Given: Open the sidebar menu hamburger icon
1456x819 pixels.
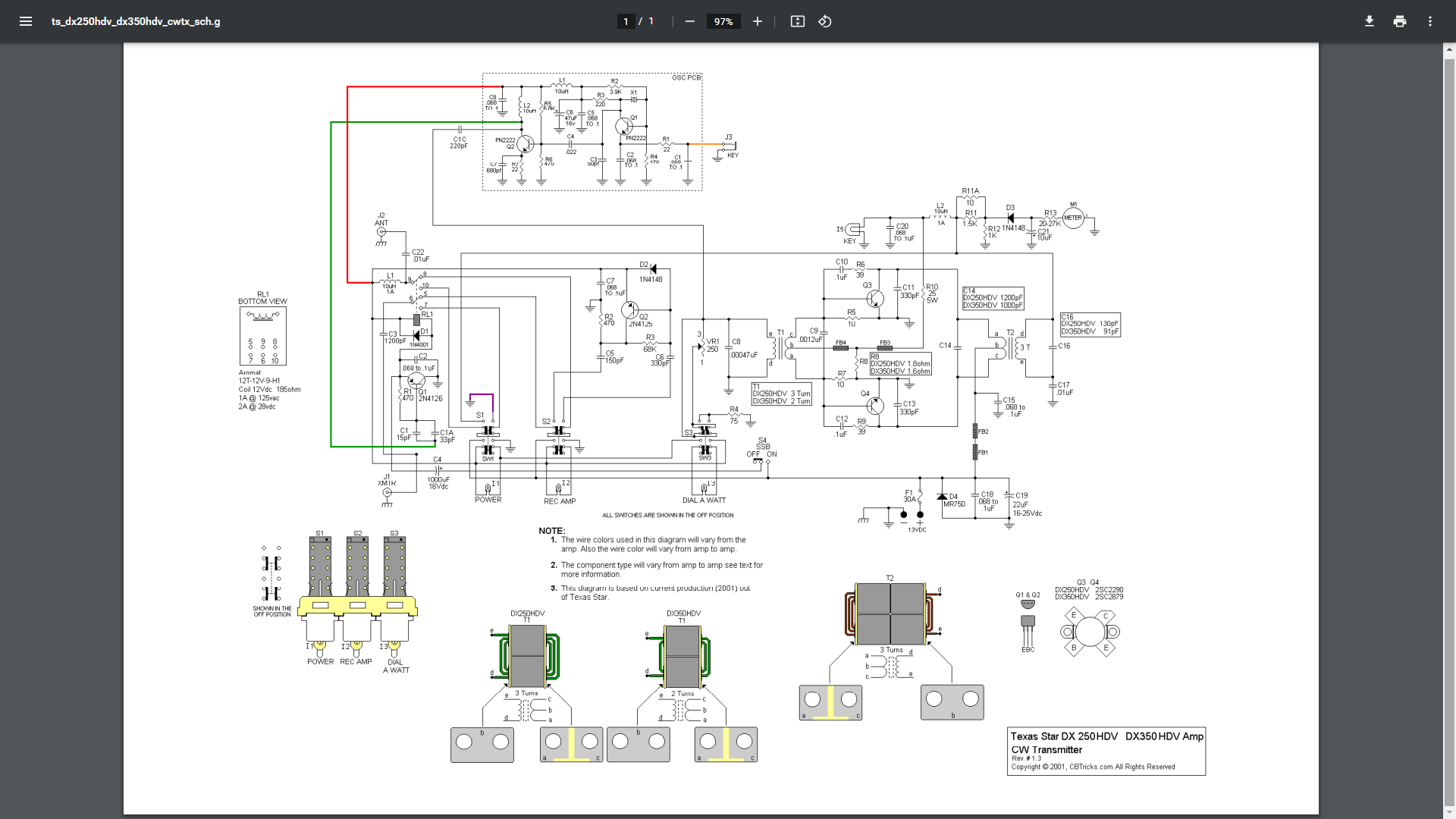Looking at the screenshot, I should pos(26,21).
